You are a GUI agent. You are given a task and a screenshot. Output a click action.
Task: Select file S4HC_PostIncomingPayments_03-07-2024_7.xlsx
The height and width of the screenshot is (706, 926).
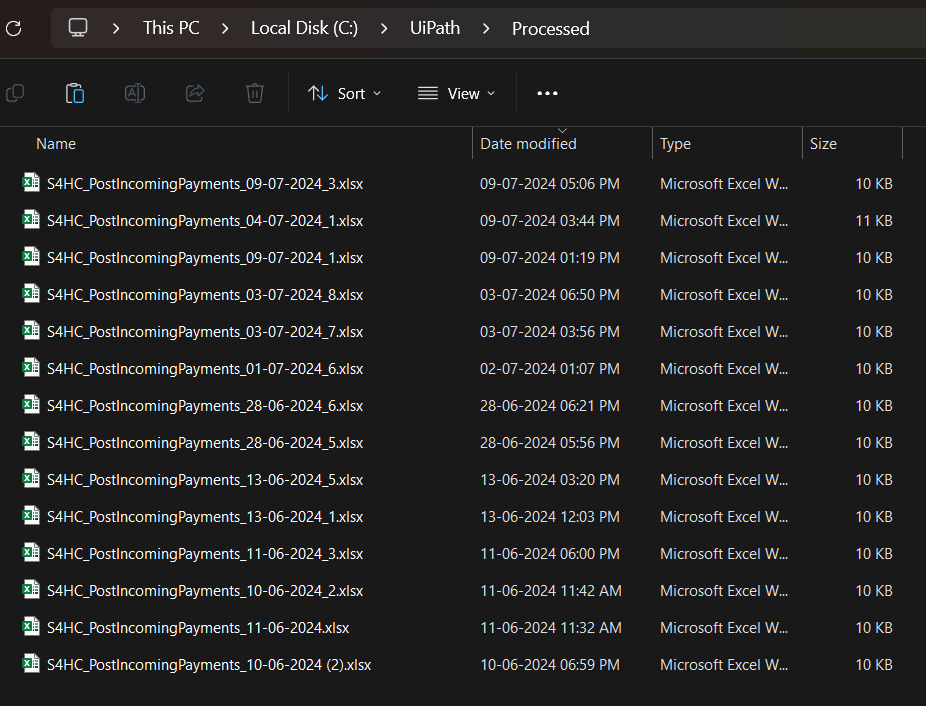pos(205,332)
